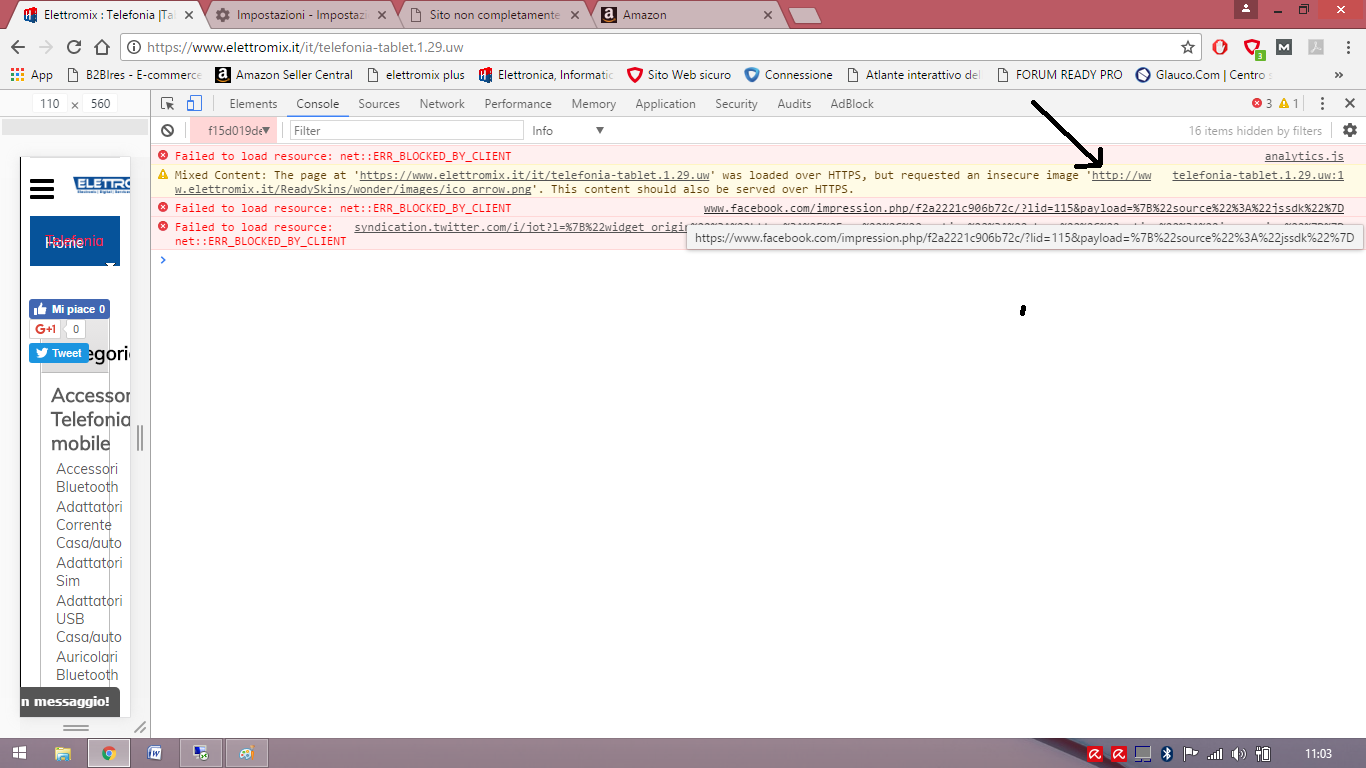Open a new browser tab
Image resolution: width=1366 pixels, height=768 pixels.
(804, 15)
